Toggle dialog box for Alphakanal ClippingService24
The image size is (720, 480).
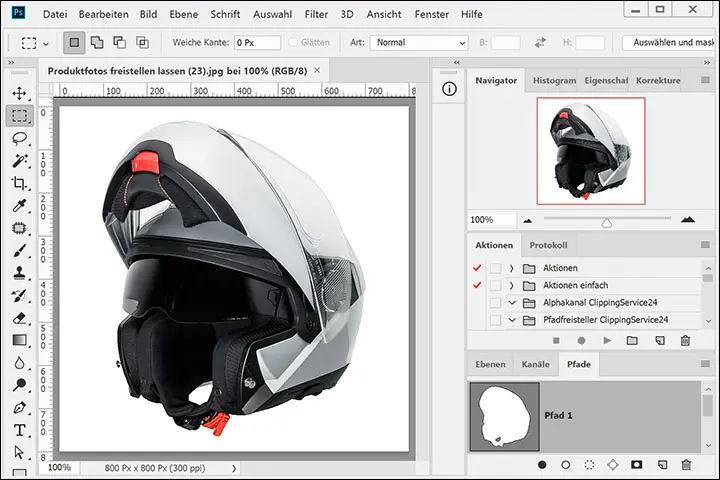coord(495,302)
